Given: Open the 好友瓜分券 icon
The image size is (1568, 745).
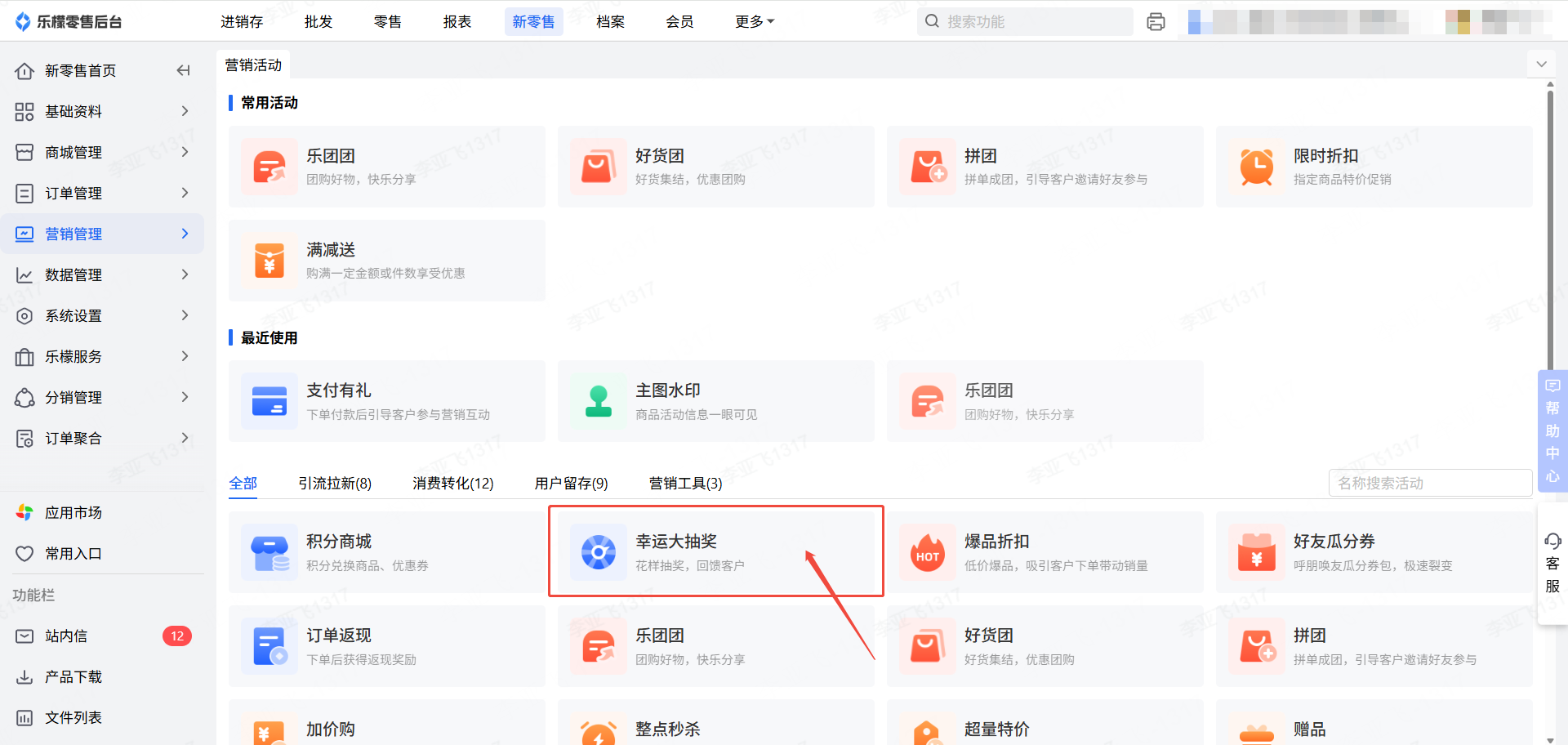Looking at the screenshot, I should click(x=1257, y=552).
